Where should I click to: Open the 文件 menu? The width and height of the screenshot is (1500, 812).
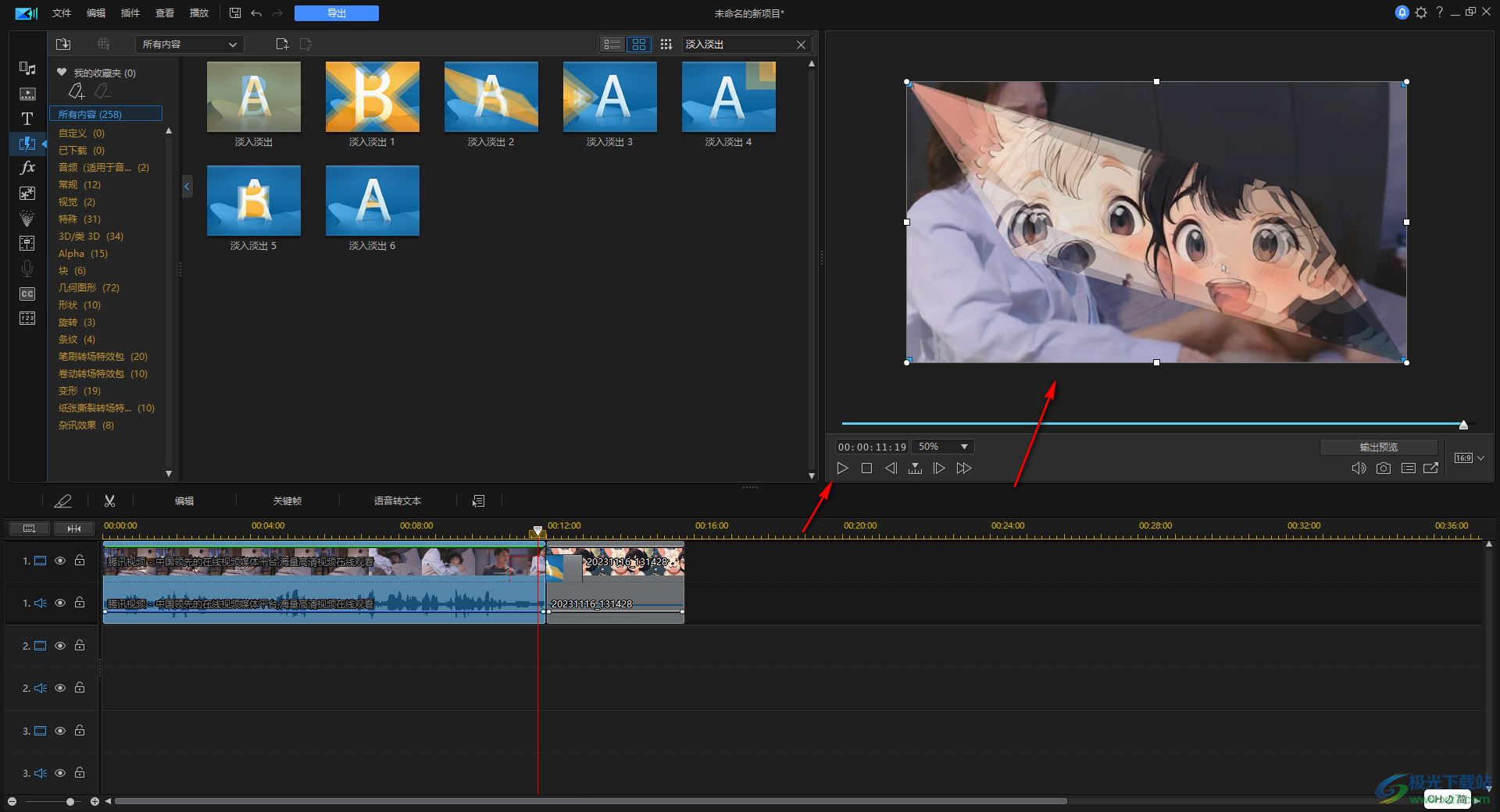coord(62,13)
